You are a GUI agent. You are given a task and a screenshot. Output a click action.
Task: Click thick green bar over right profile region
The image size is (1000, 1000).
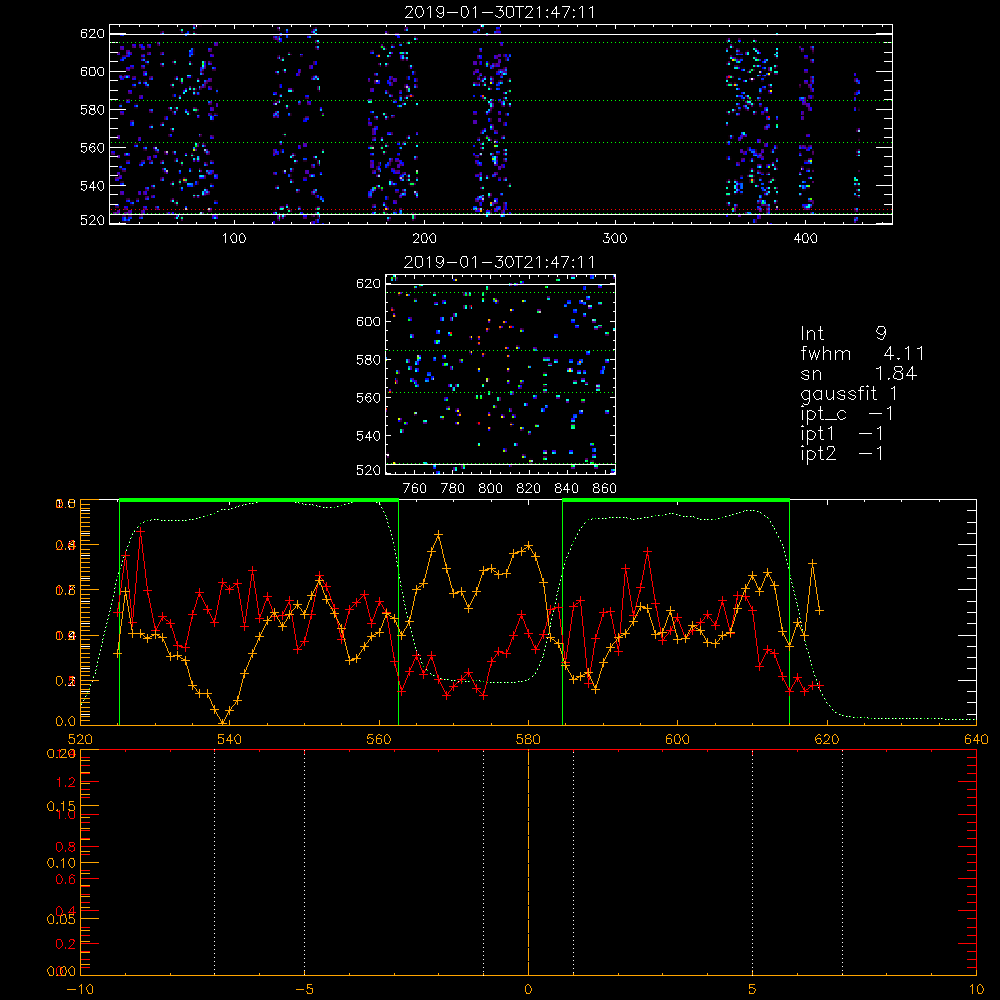676,501
